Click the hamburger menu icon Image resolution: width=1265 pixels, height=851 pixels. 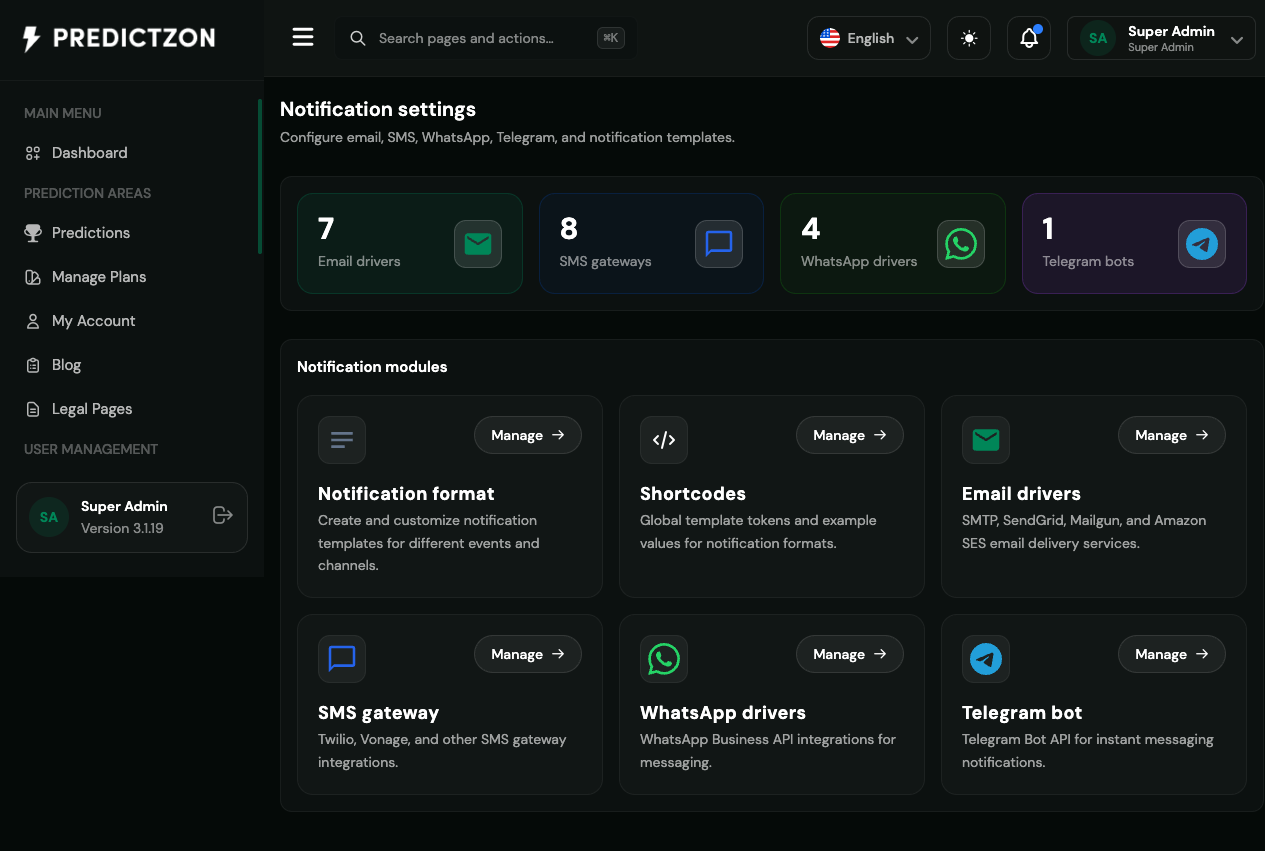tap(303, 38)
